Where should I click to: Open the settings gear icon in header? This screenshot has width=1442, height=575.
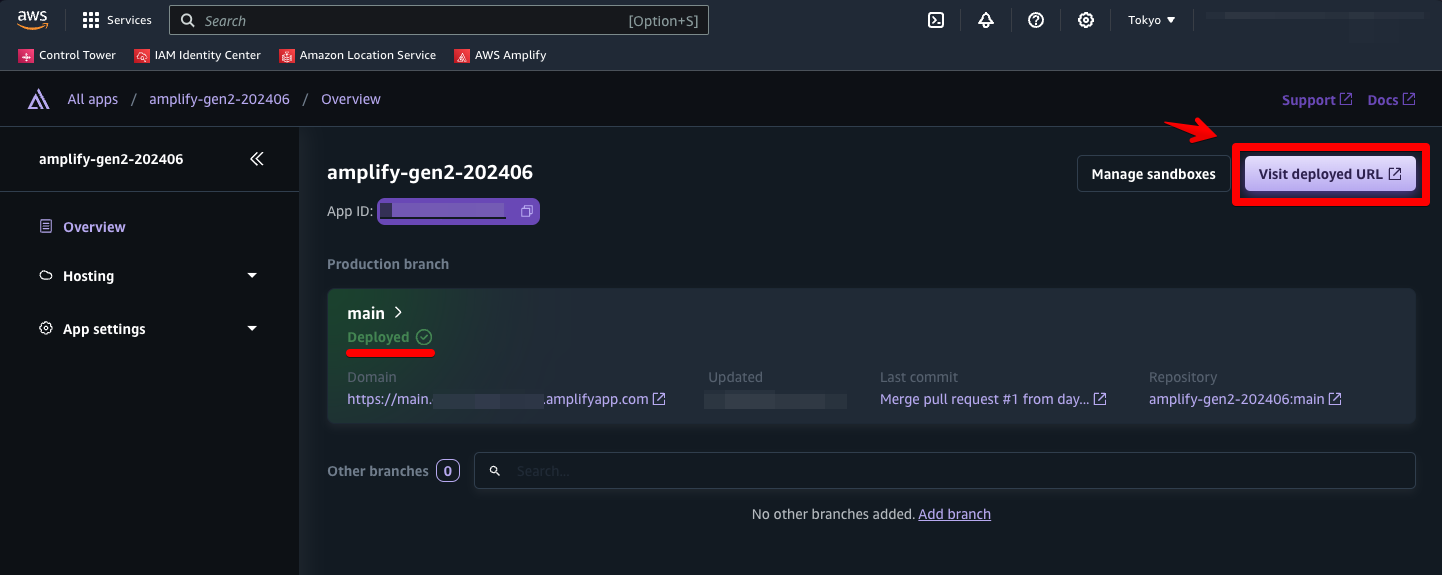(1086, 20)
